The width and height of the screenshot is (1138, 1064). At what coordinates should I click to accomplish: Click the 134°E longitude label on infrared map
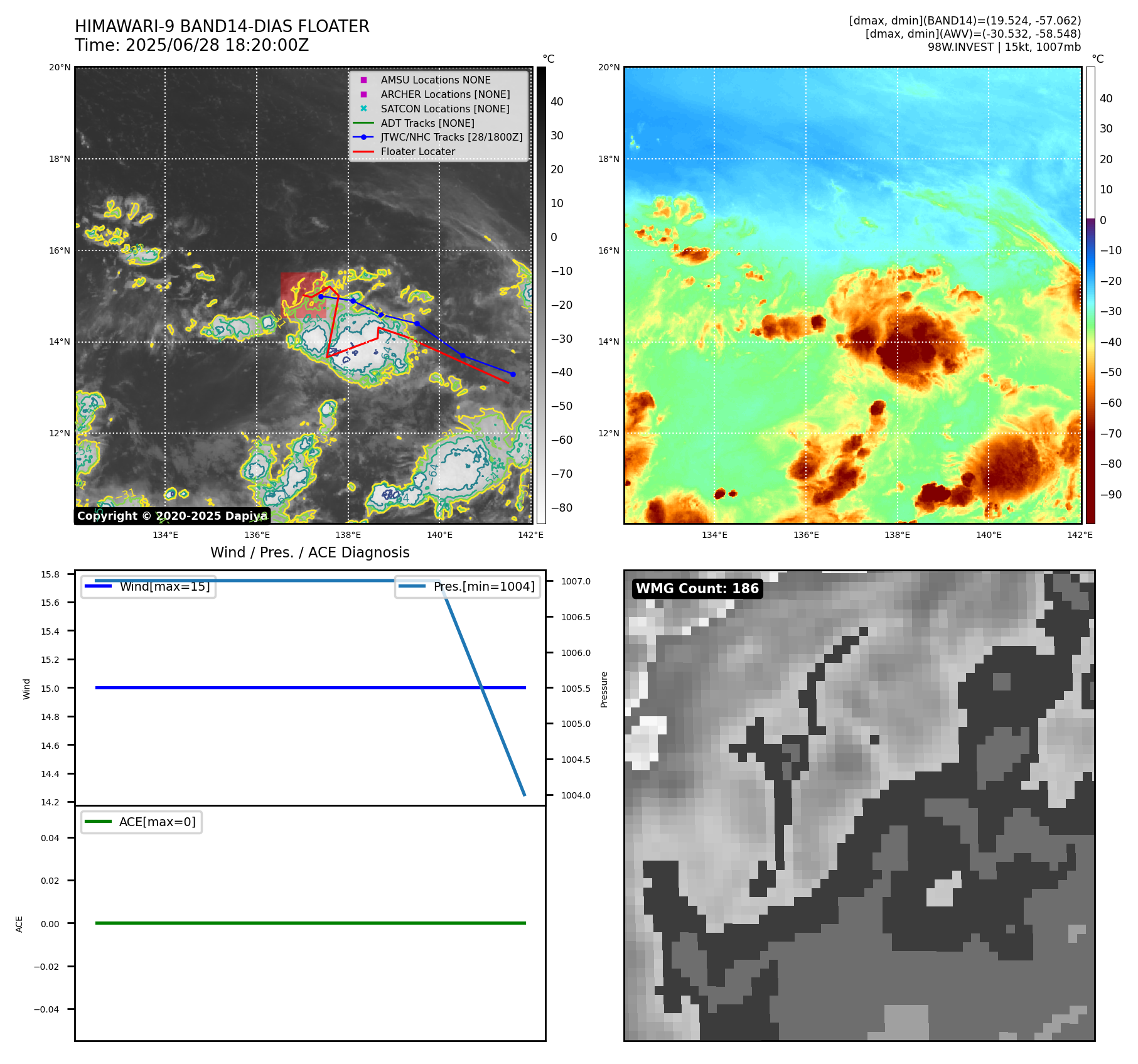click(x=166, y=535)
